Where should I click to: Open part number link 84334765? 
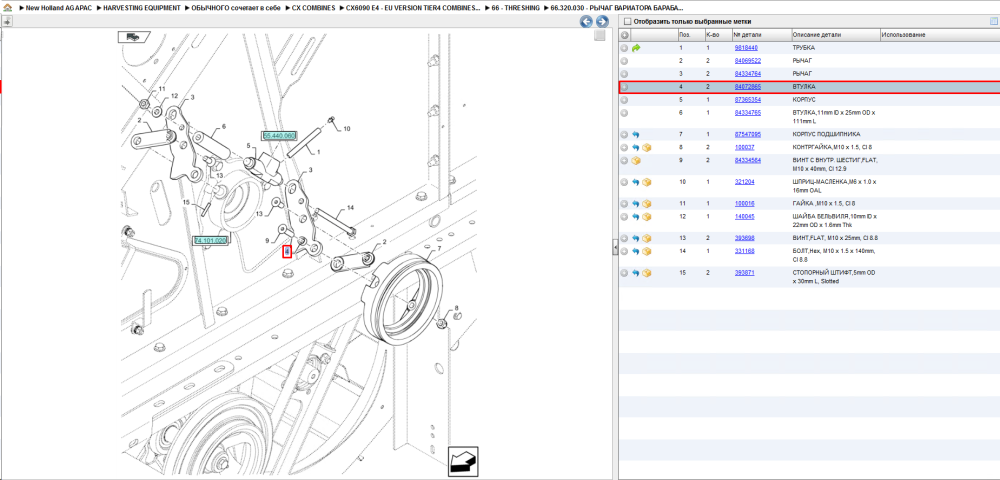tap(747, 113)
